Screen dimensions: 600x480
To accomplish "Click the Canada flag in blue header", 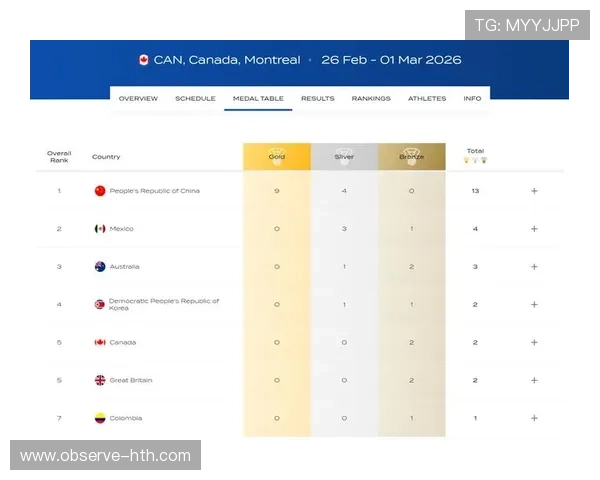I will pos(144,60).
